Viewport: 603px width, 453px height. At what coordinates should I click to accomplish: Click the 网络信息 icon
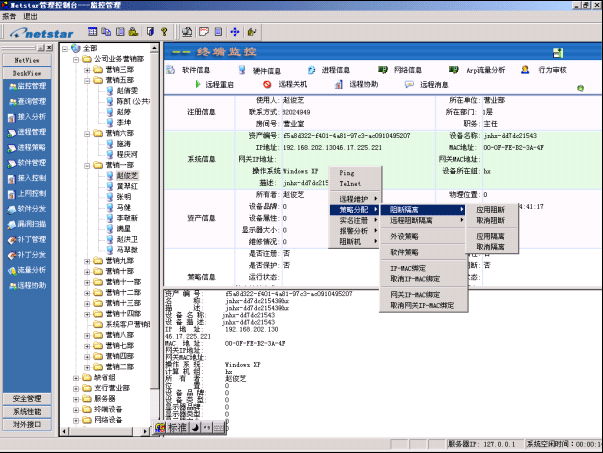382,69
